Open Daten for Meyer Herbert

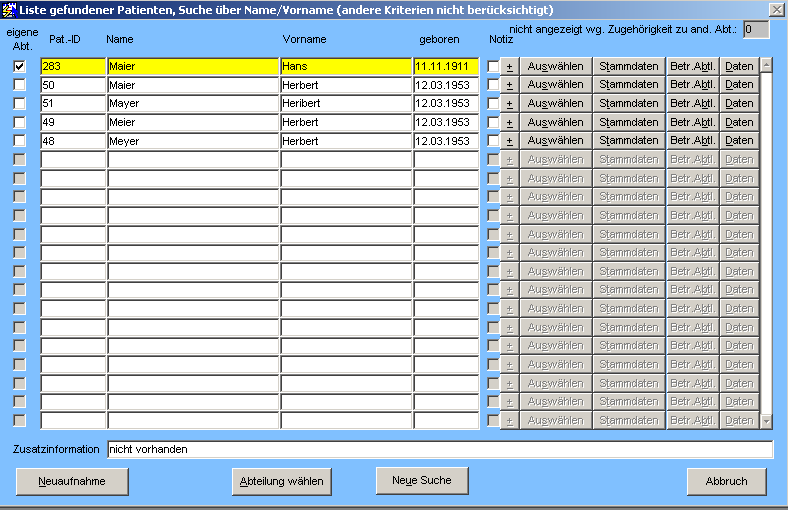[739, 141]
